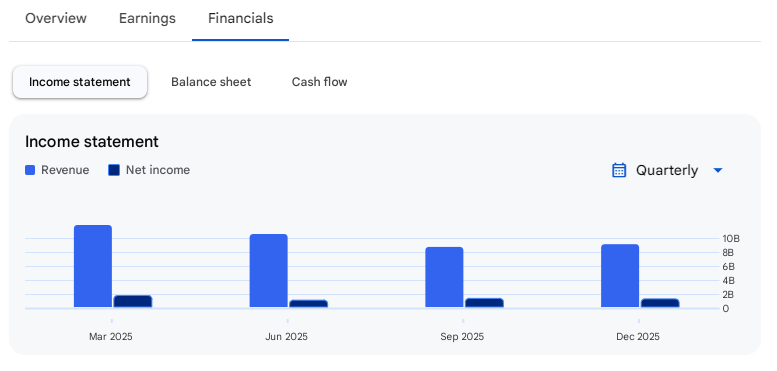Click the 10B y-axis value

pyautogui.click(x=731, y=239)
